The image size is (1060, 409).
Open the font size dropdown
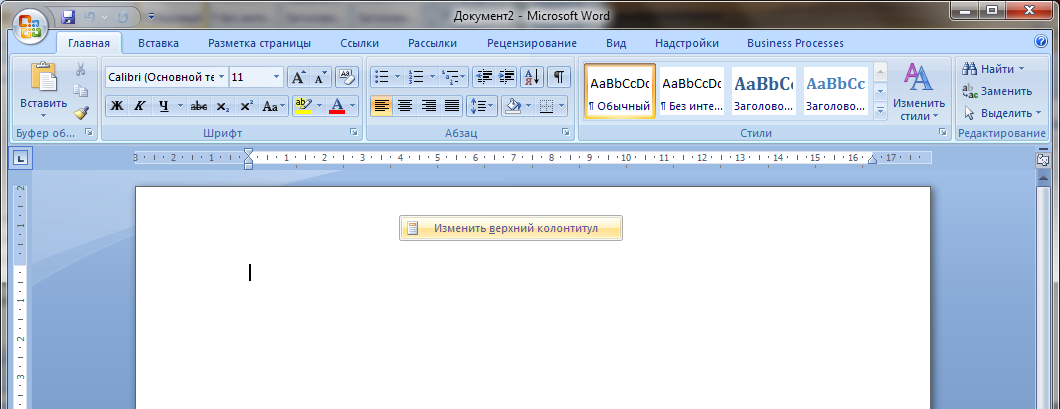tap(276, 77)
